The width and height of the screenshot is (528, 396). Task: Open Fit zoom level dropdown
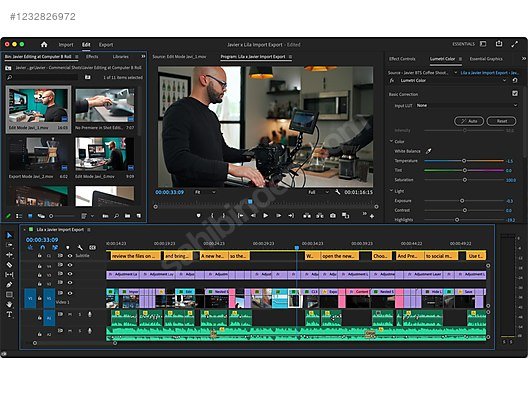click(205, 192)
